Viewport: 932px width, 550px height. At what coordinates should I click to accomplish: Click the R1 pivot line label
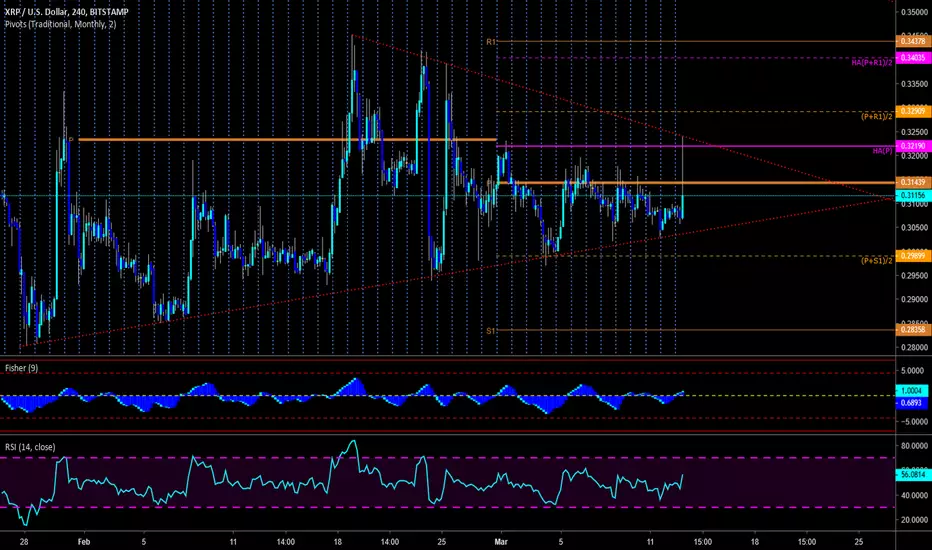[490, 42]
